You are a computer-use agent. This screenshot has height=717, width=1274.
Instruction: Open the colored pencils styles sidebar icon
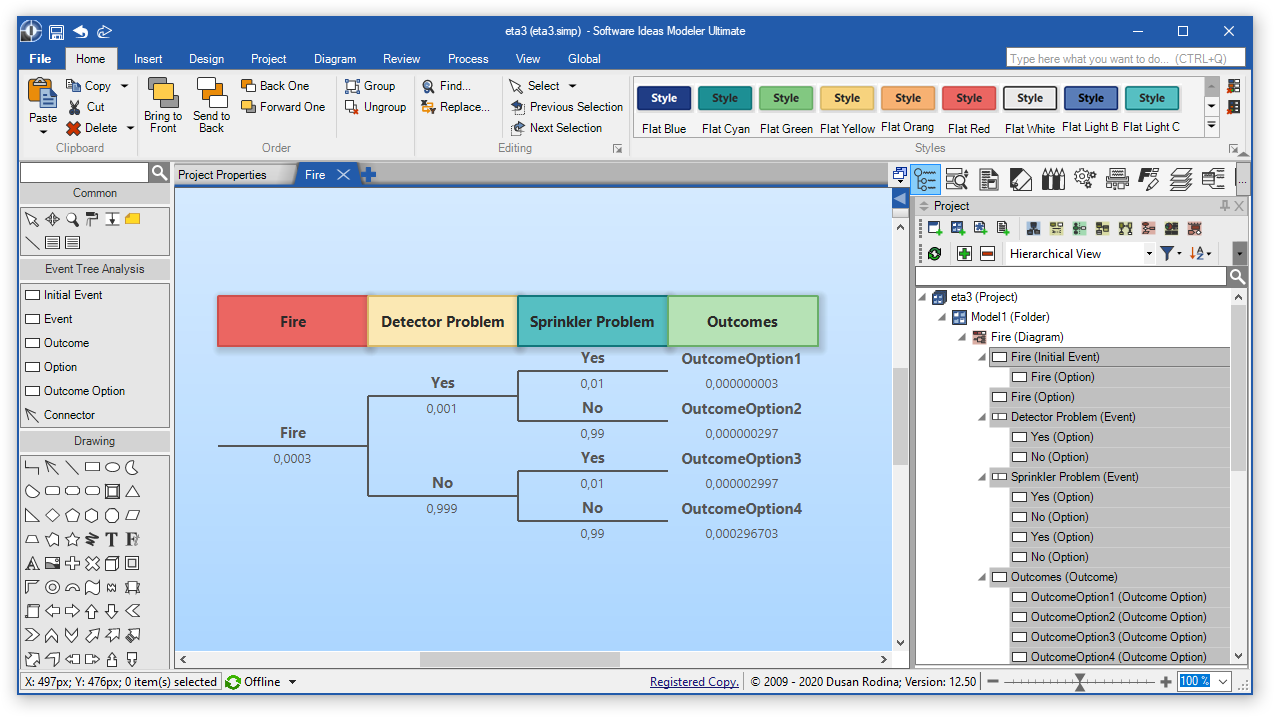click(x=1053, y=179)
